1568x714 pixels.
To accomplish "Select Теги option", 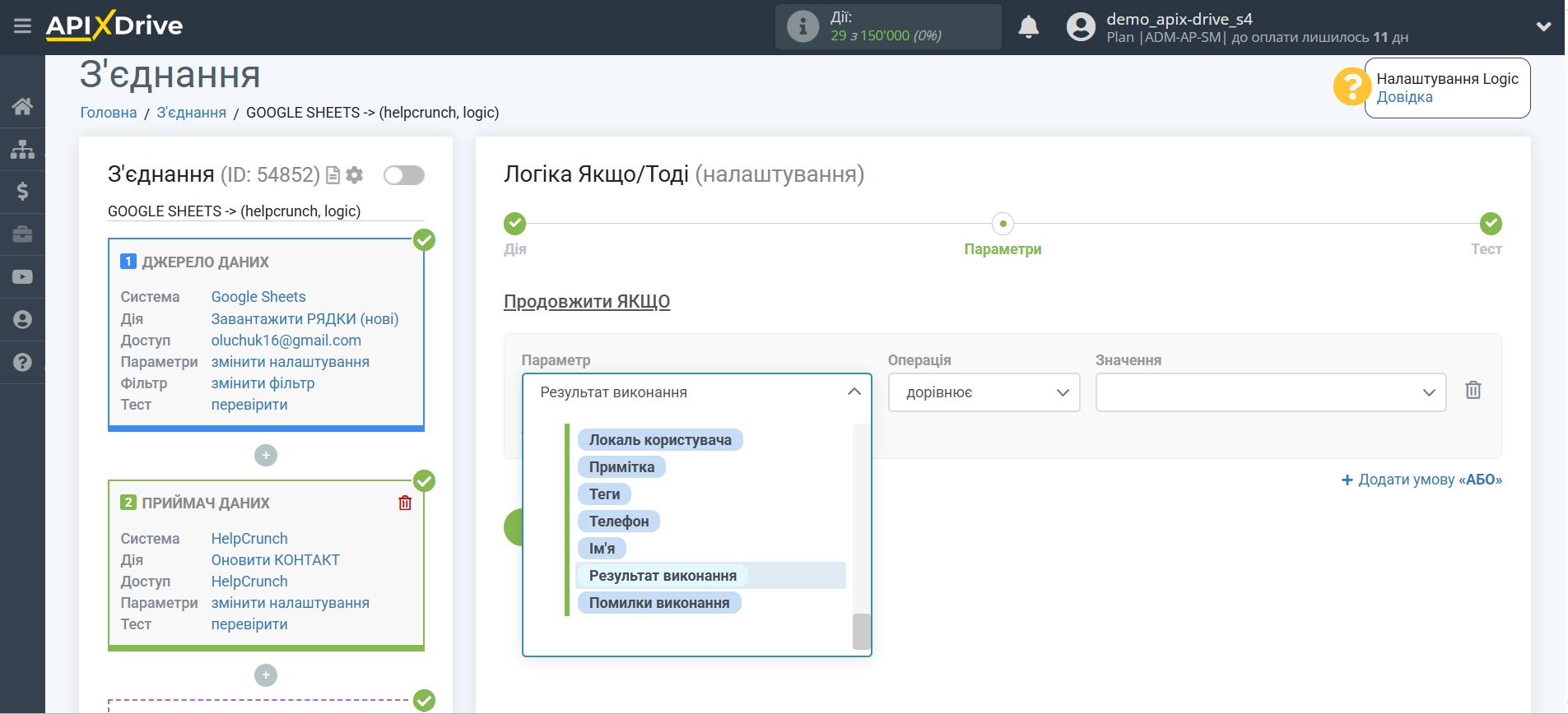I will [604, 494].
